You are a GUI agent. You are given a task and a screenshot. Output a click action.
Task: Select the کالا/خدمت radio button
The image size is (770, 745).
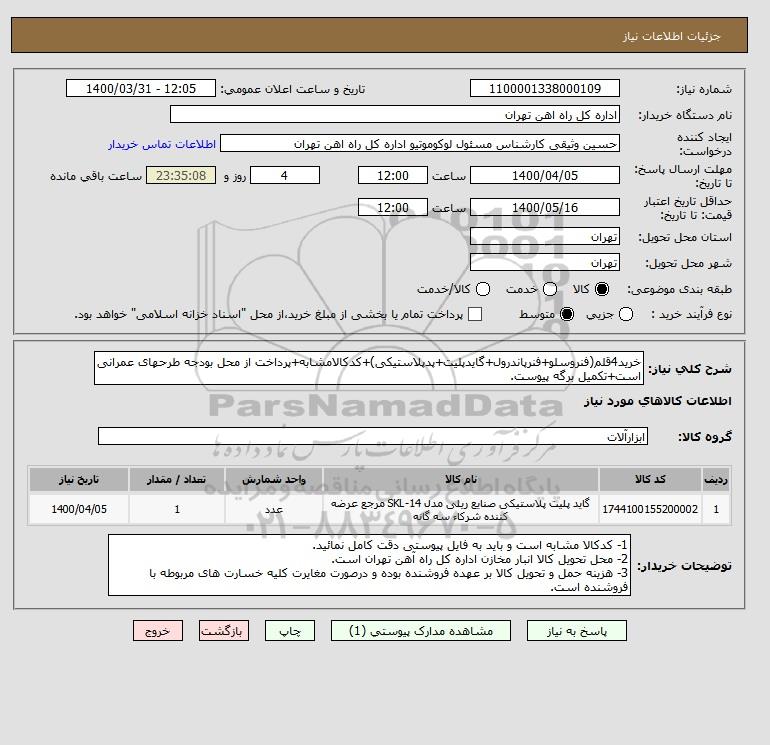483,289
